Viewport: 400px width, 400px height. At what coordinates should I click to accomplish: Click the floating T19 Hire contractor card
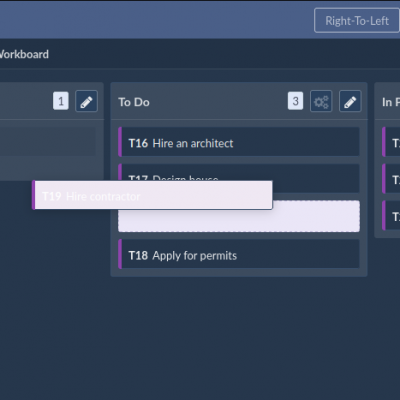(152, 195)
